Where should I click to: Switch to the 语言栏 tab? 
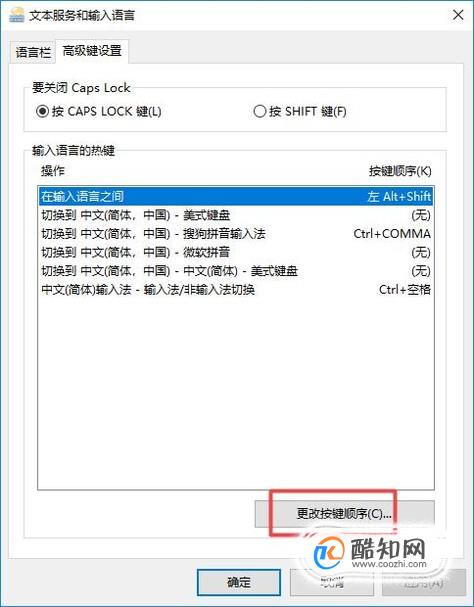(33, 52)
